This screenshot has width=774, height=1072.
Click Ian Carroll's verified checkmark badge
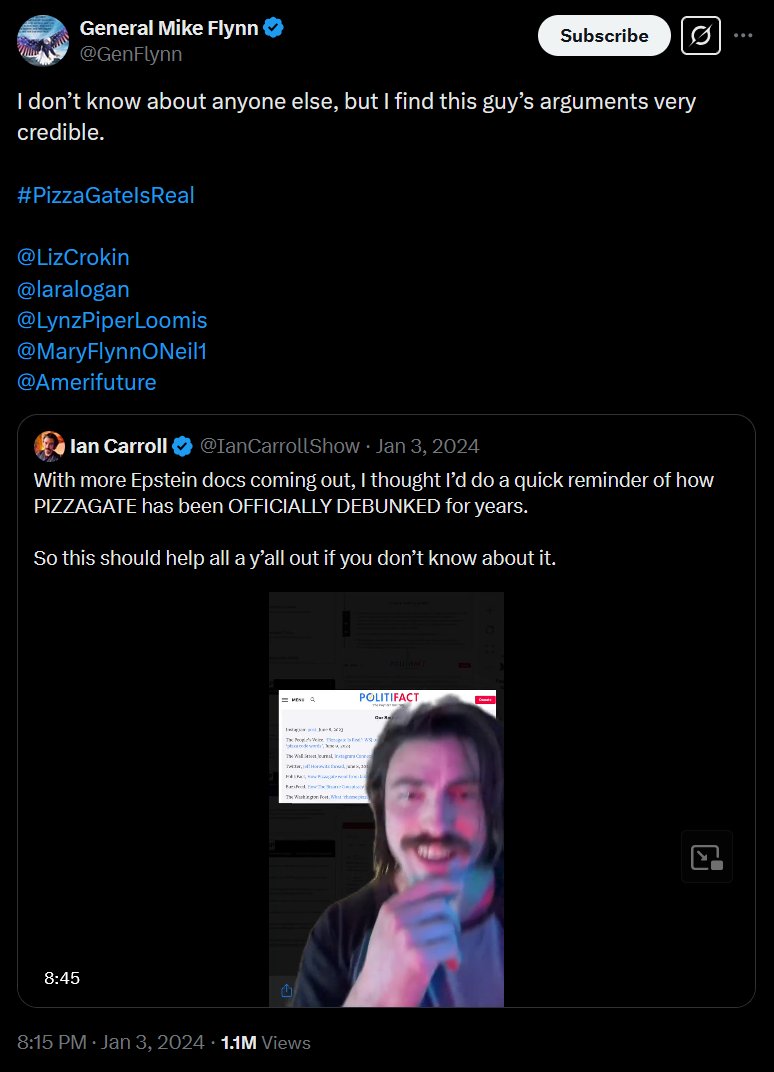click(x=183, y=445)
